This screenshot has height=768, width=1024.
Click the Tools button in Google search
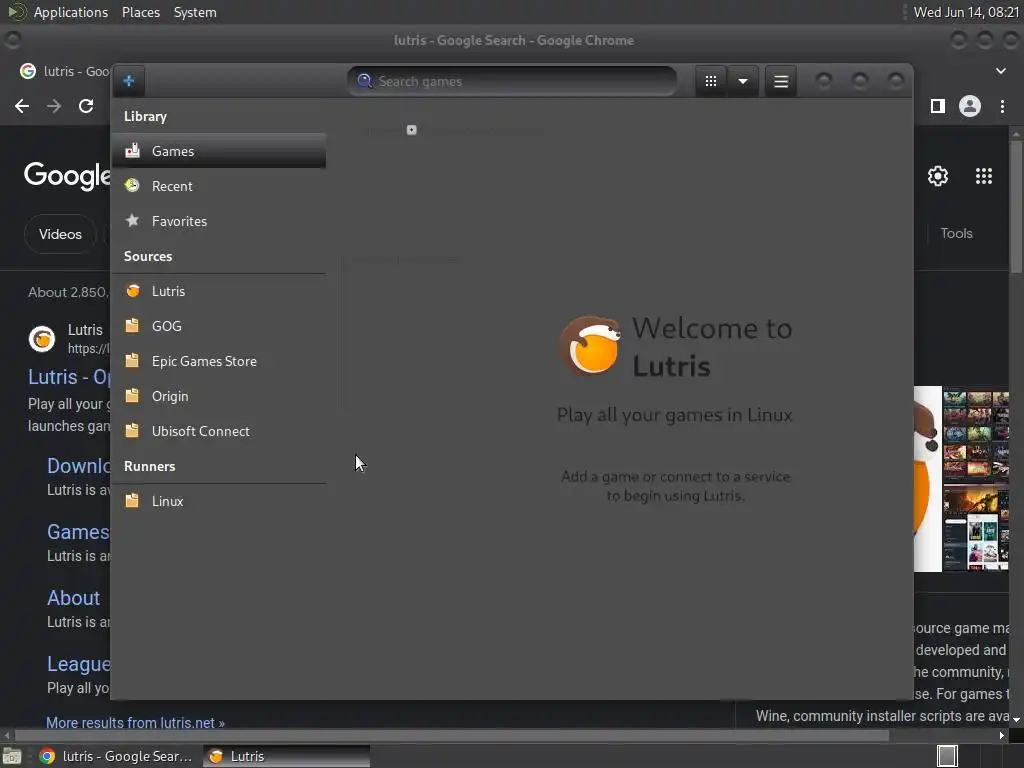[956, 233]
